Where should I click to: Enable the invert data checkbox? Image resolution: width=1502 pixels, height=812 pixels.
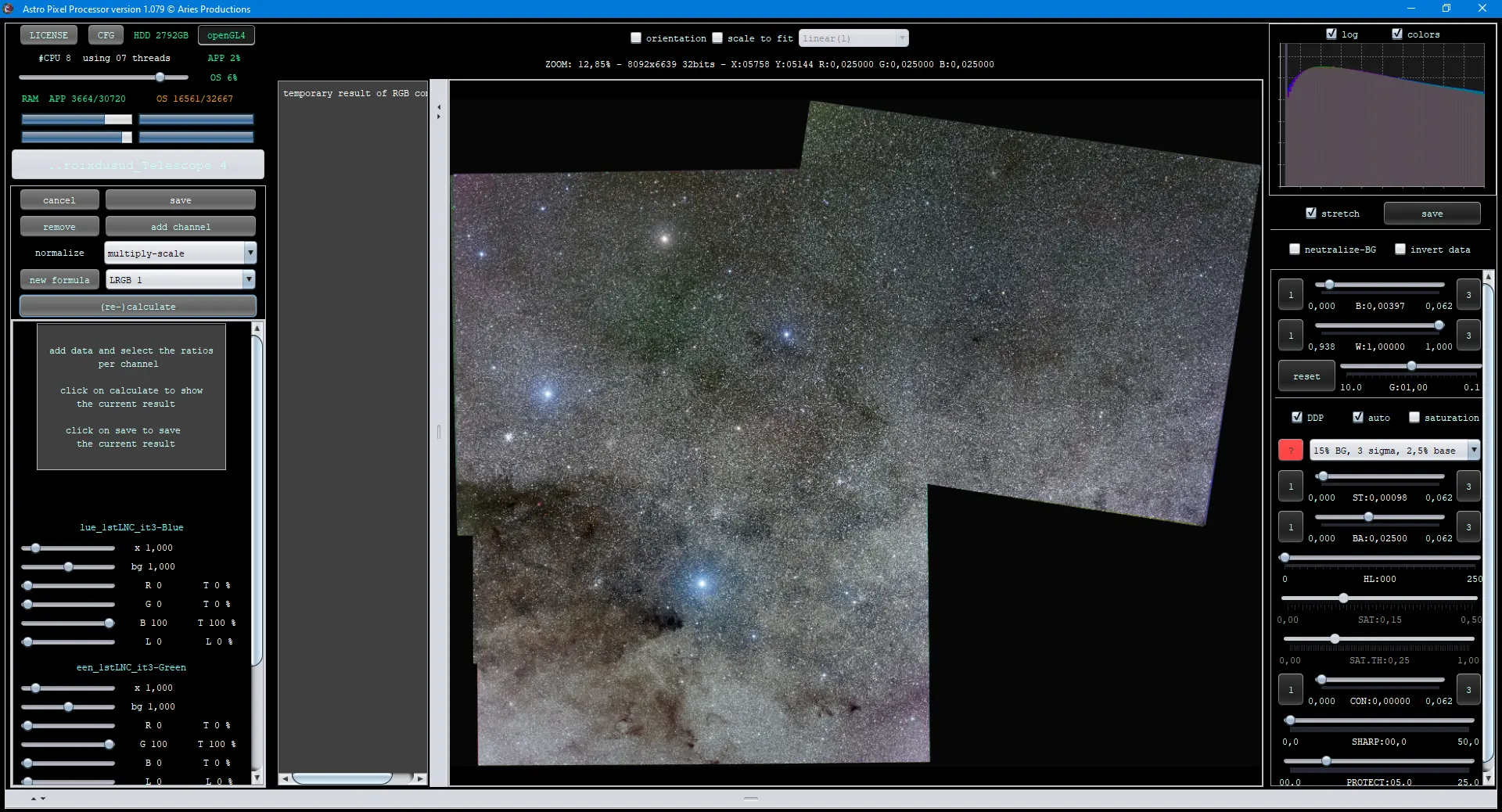(1400, 249)
